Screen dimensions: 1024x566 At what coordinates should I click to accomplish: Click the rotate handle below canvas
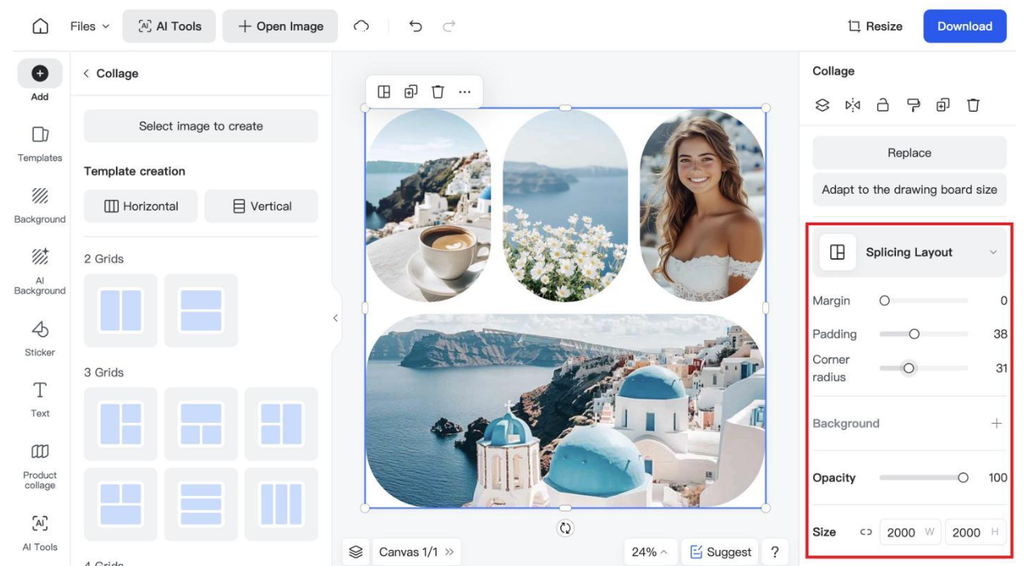[x=566, y=528]
